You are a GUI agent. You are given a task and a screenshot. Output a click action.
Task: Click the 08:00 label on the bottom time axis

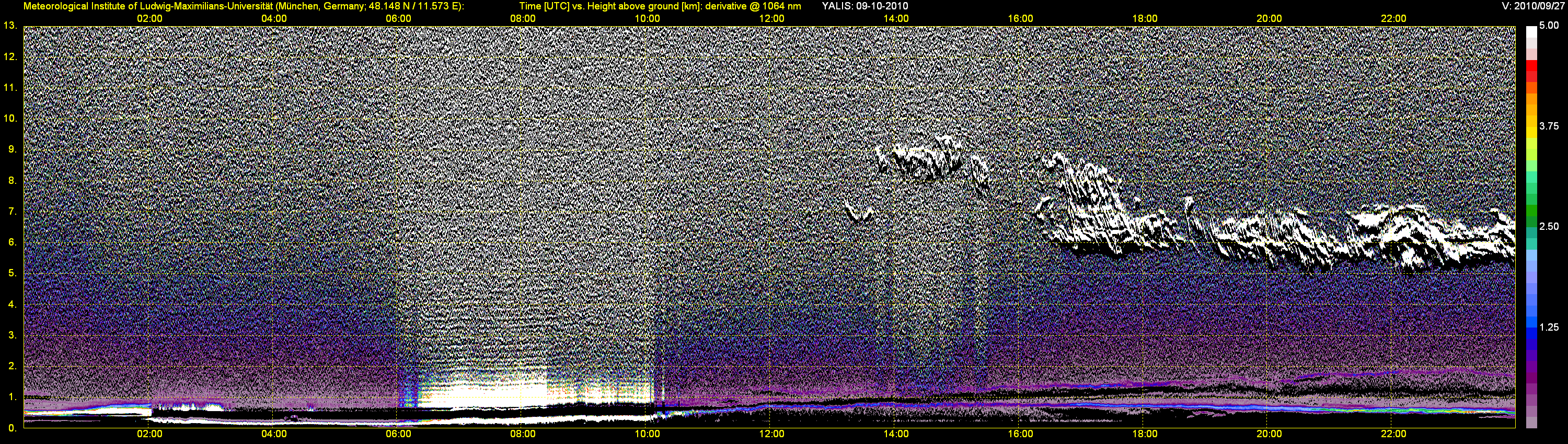(523, 434)
